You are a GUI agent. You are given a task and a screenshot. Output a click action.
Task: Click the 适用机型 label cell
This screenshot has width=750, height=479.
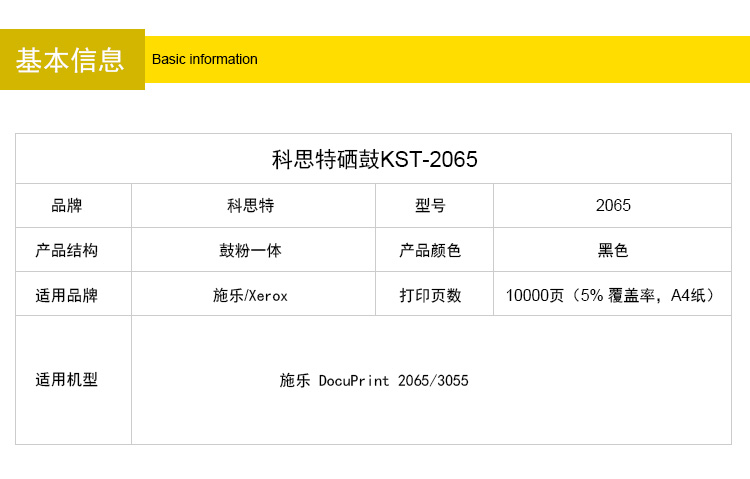[67, 380]
